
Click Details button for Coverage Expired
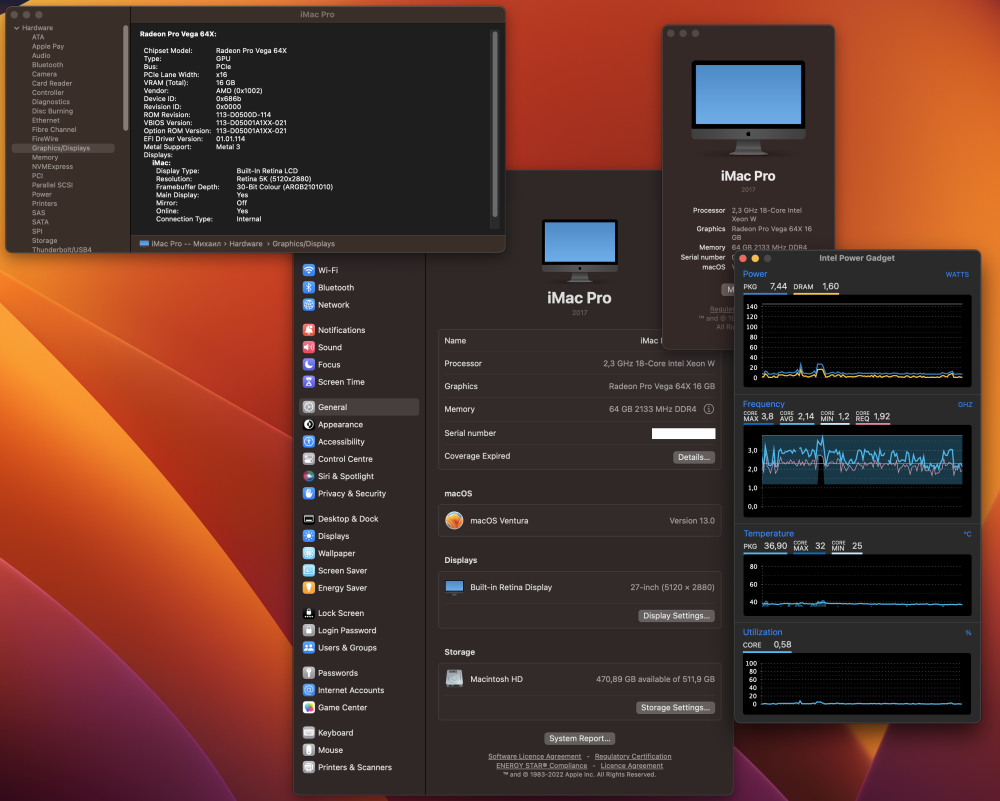(694, 457)
